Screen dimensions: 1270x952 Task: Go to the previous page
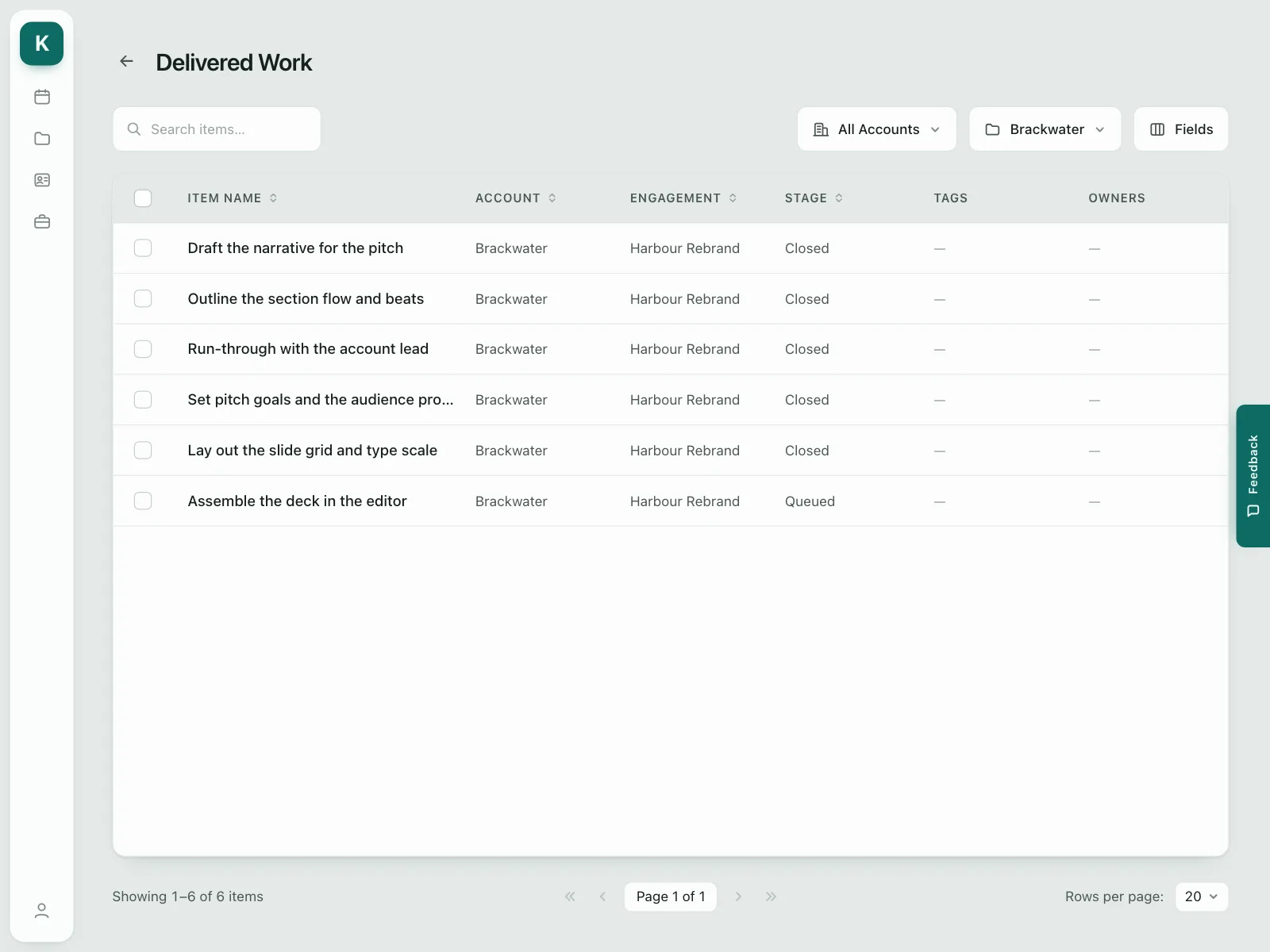[x=602, y=896]
